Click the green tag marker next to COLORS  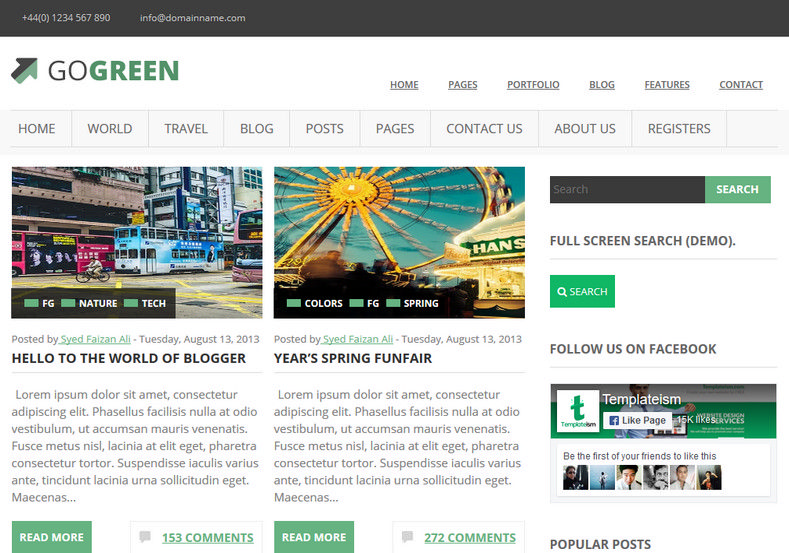coord(293,303)
